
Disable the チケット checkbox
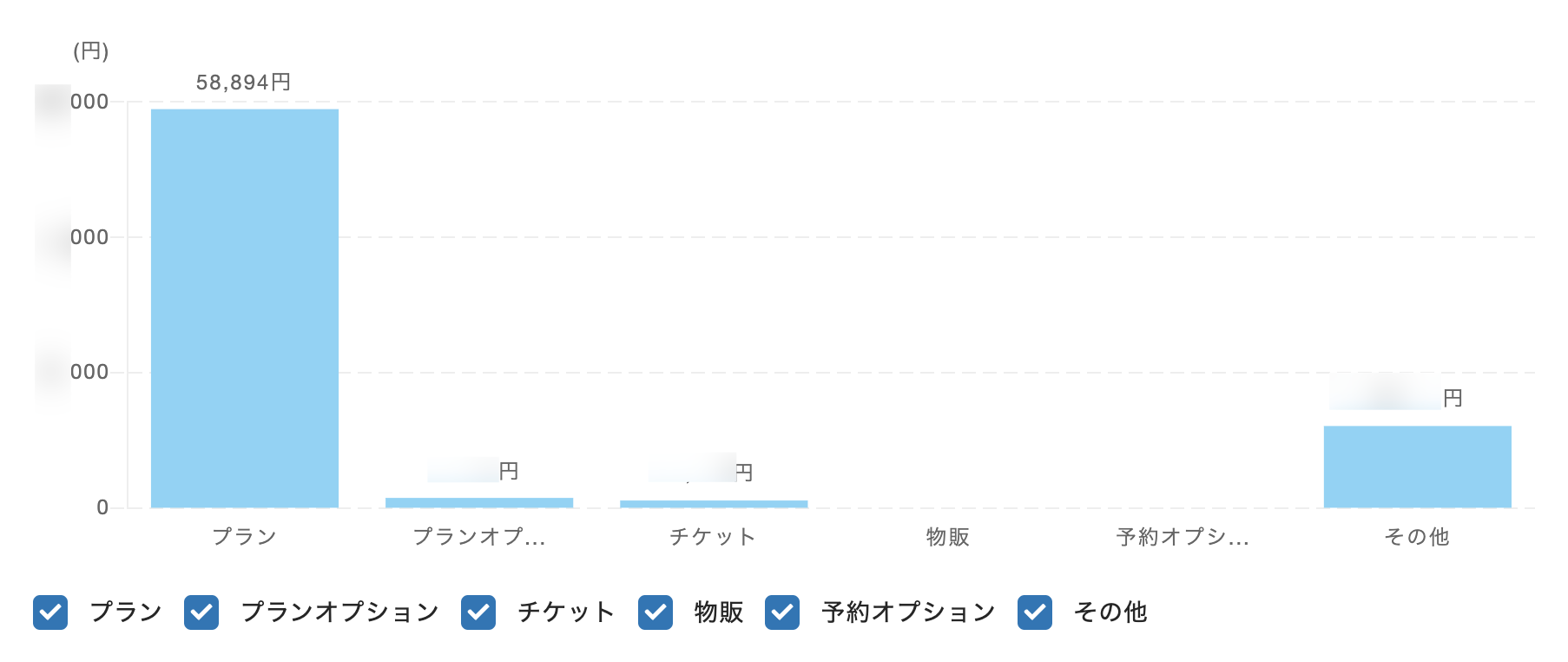[x=478, y=612]
